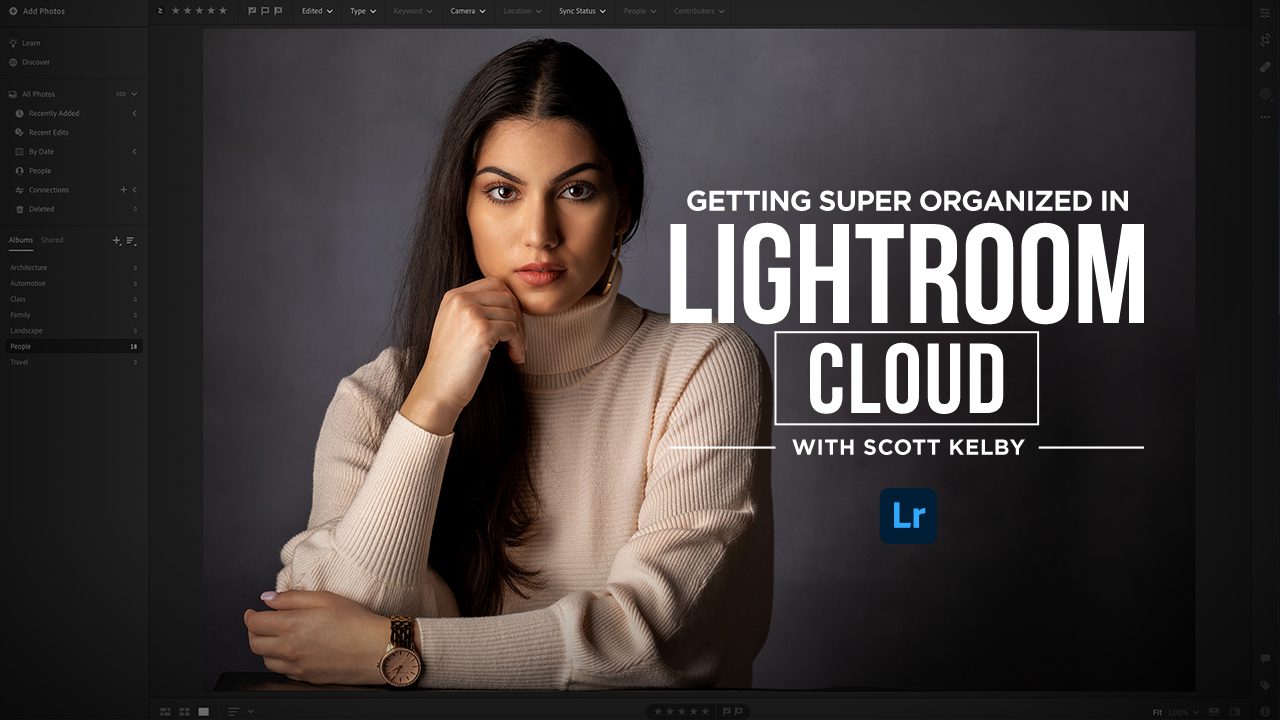This screenshot has width=1280, height=720.
Task: Open the Contributors filter dropdown
Action: pos(698,11)
